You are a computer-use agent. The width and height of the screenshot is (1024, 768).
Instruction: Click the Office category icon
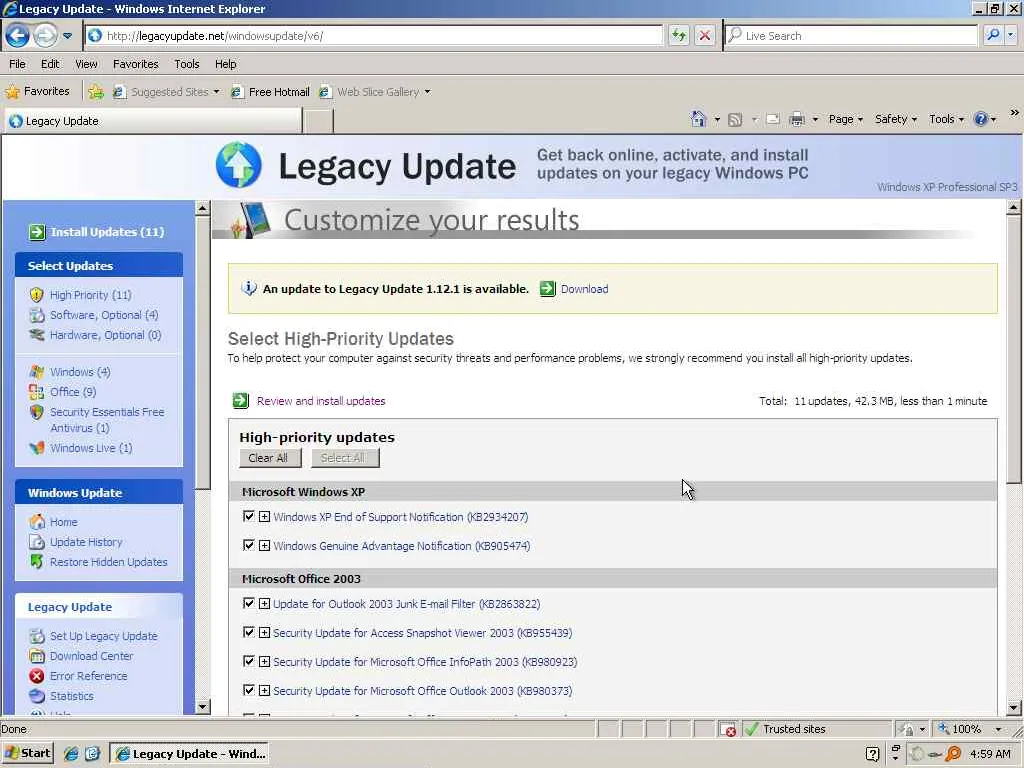pos(37,392)
